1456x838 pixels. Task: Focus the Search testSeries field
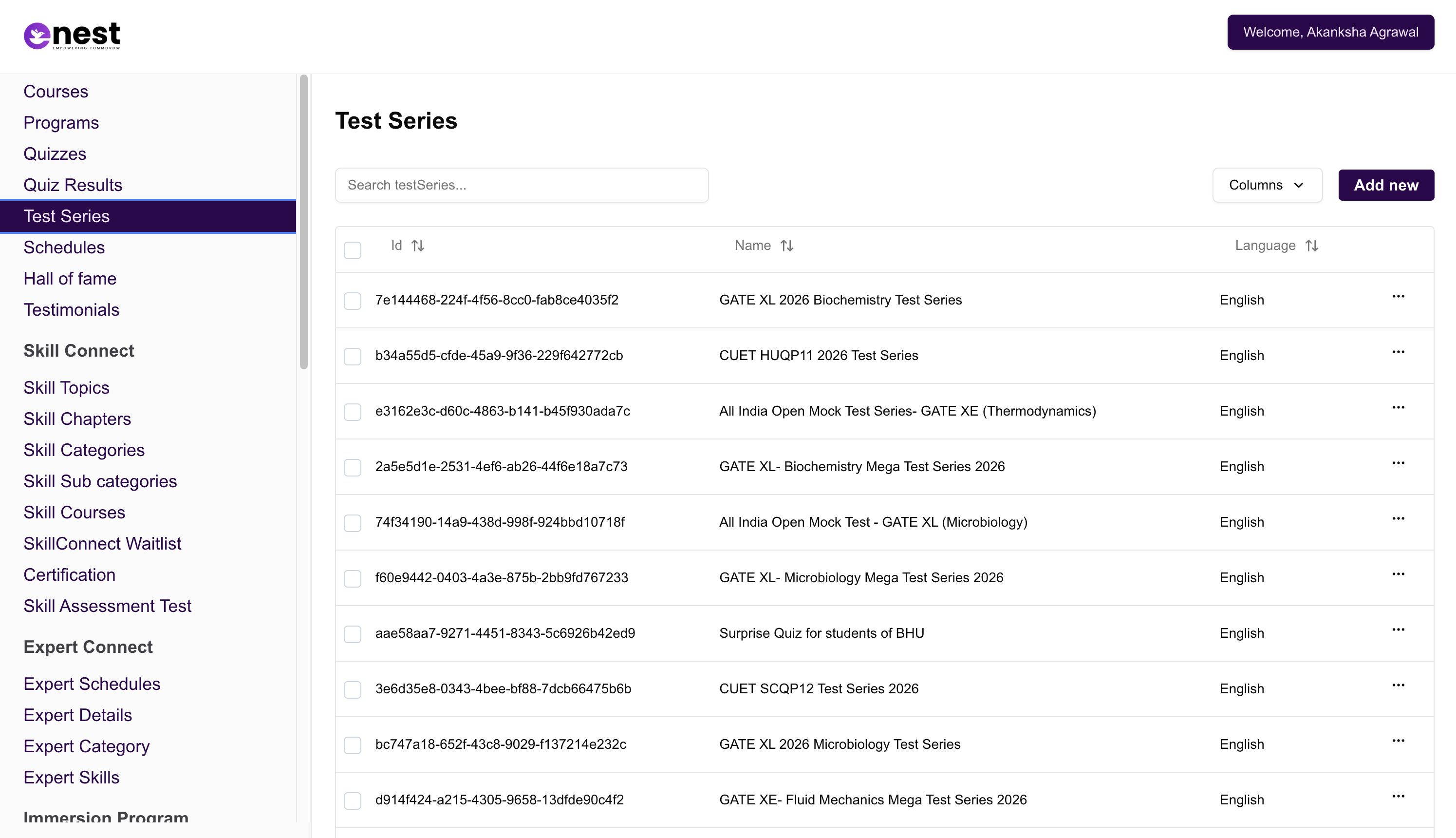[x=522, y=185]
